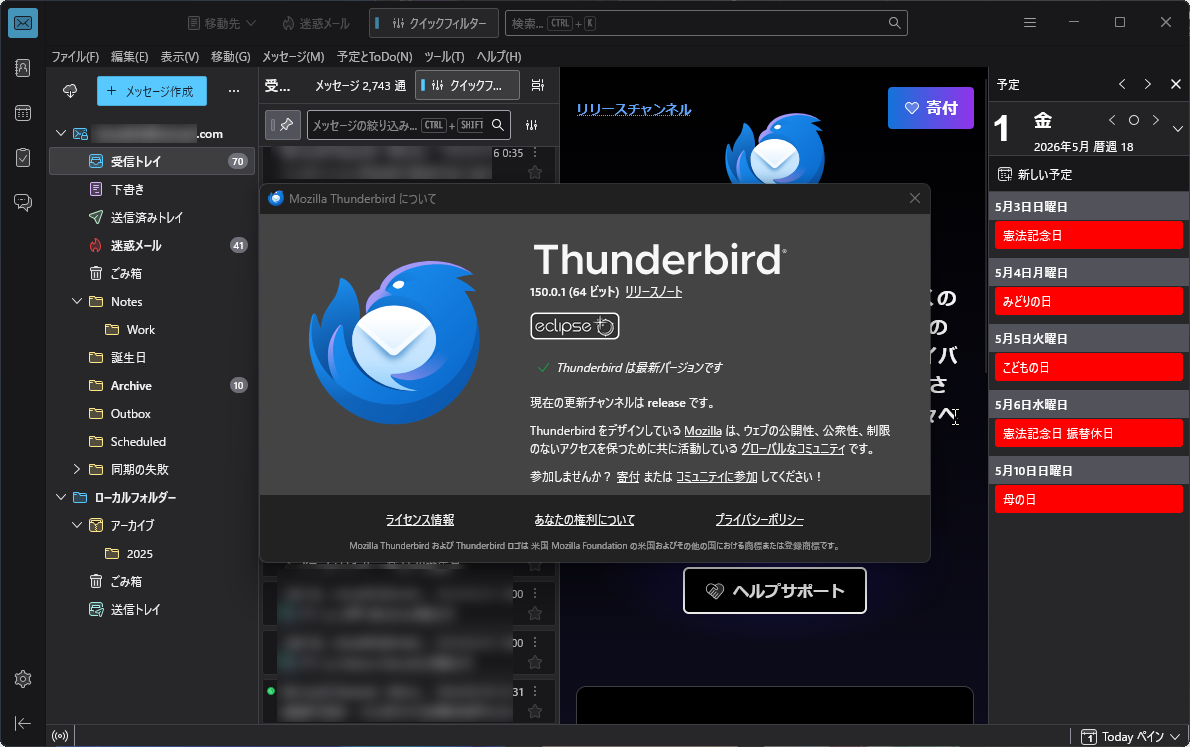Expand the mini-day dropdown chevron
1190x747 pixels.
(1177, 129)
